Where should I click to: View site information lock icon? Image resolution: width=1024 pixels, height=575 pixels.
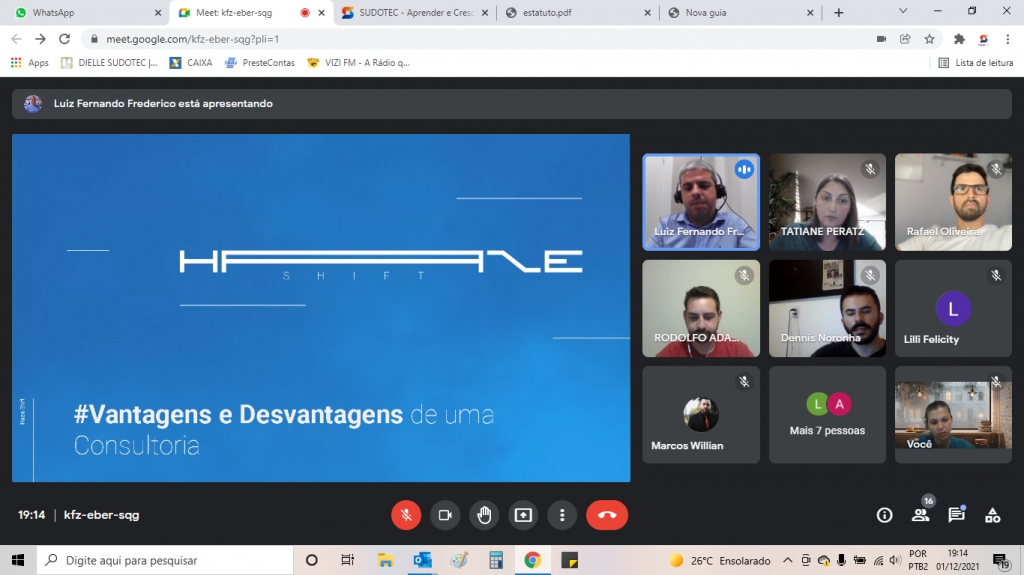tap(94, 39)
